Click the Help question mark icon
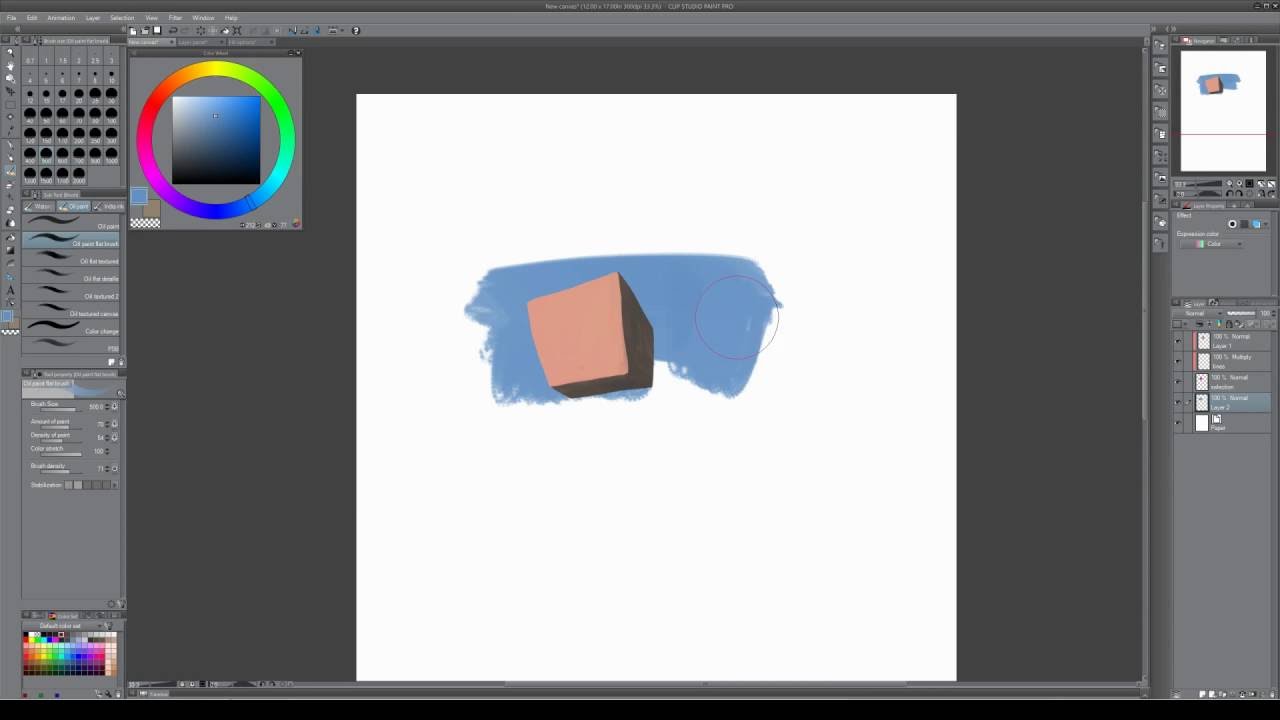This screenshot has width=1280, height=720. tap(356, 31)
